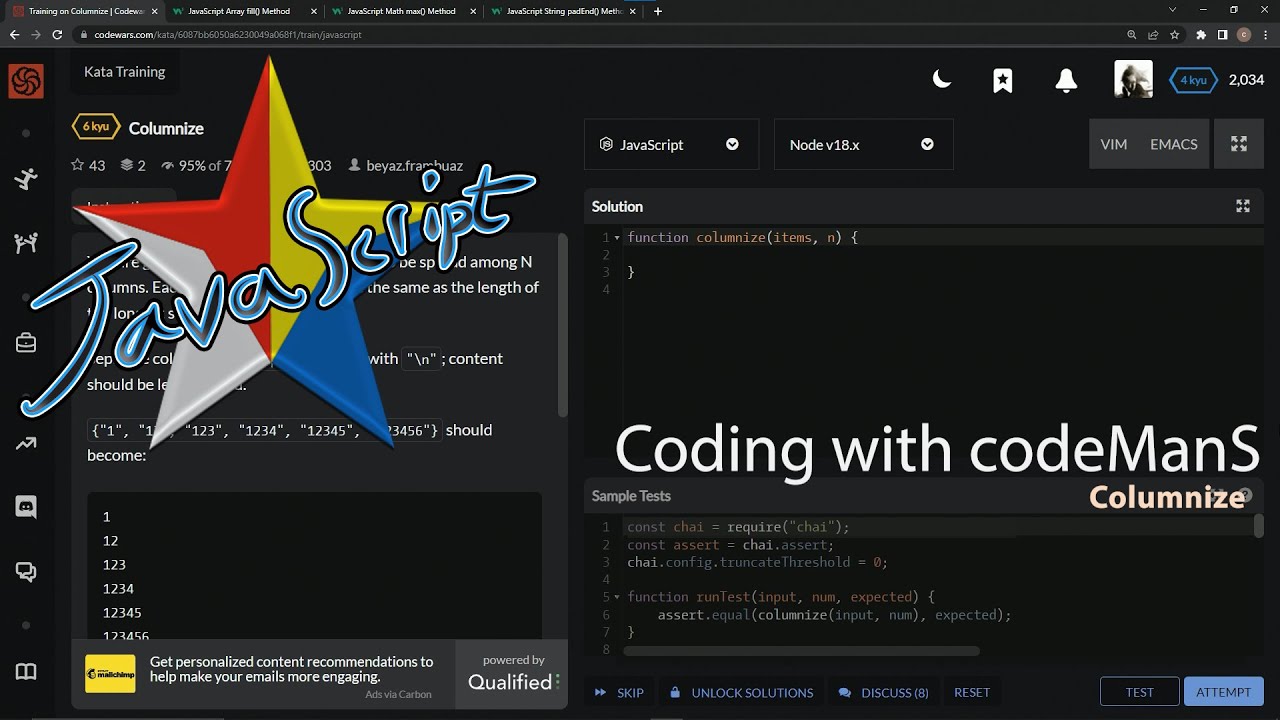Click the Mailchimp ad text link
Image resolution: width=1280 pixels, height=720 pixels.
[x=291, y=669]
